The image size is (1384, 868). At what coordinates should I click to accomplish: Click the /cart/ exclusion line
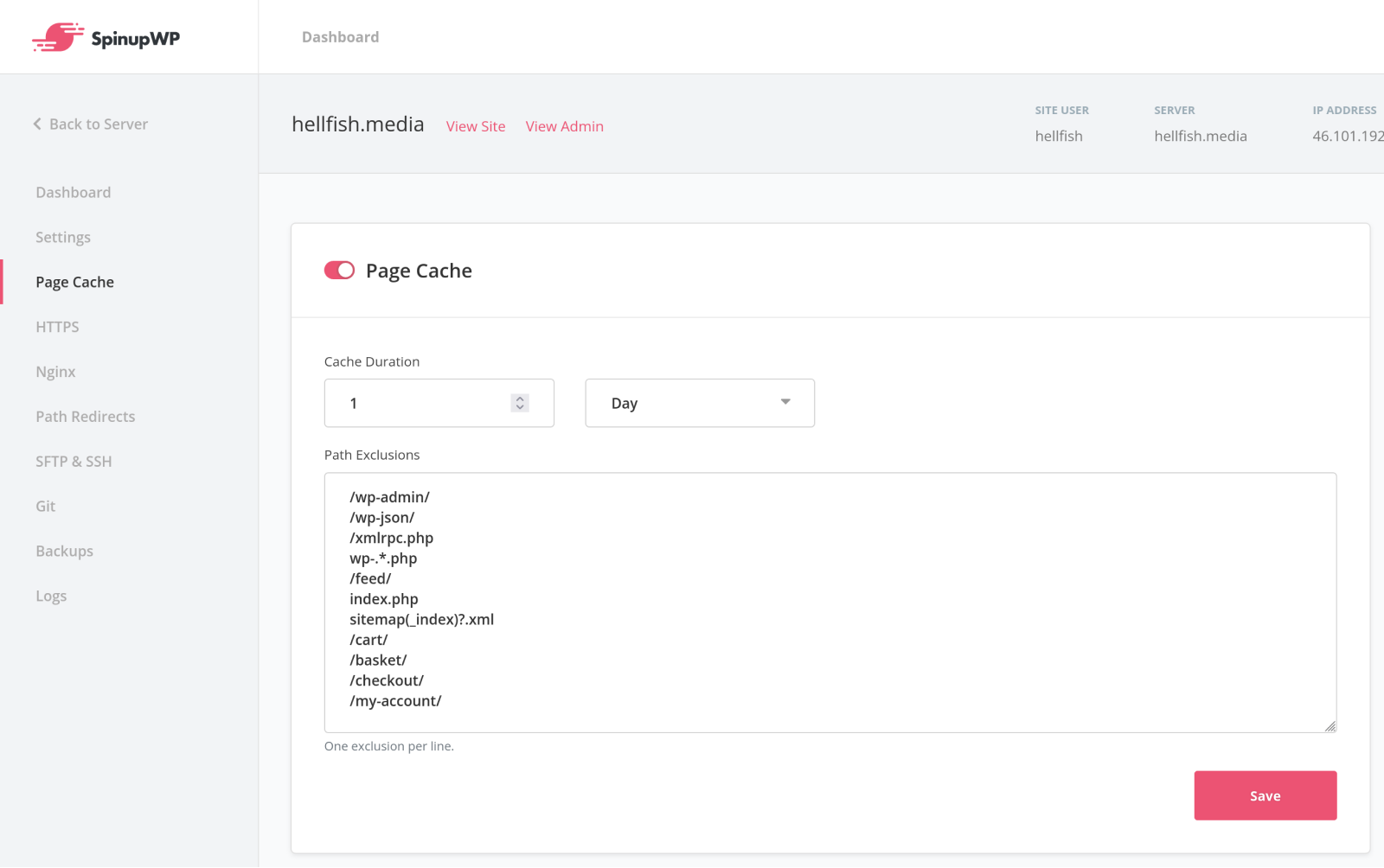coord(368,640)
